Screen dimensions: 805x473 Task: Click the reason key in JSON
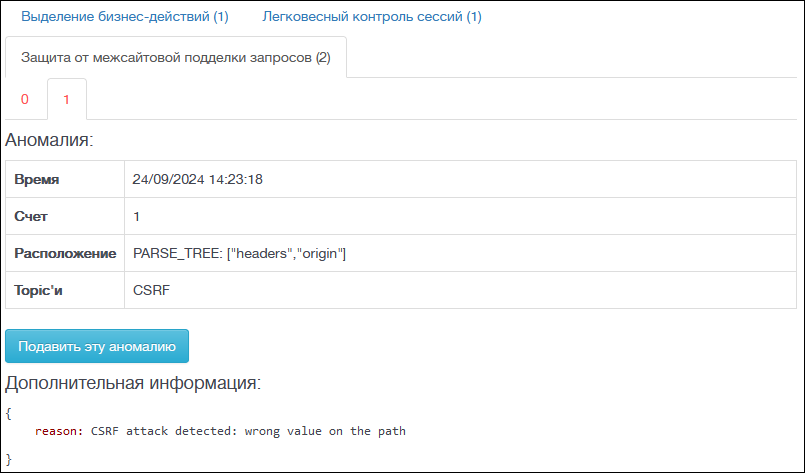click(59, 431)
